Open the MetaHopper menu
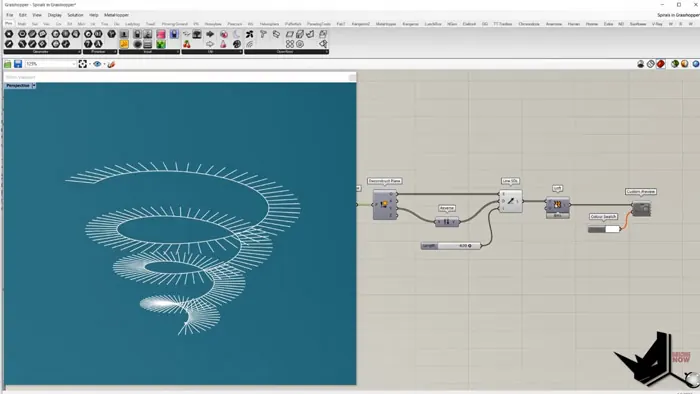700x394 pixels. 117,15
